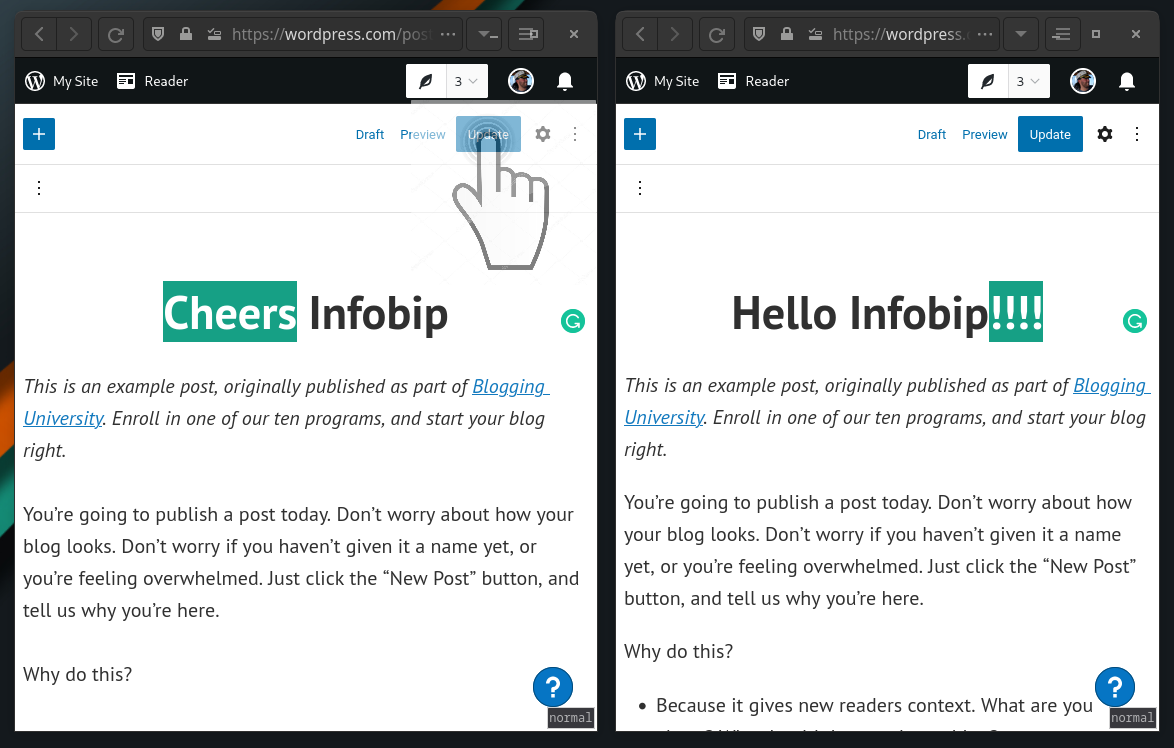This screenshot has height=748, width=1174.
Task: Click Draft link in left editor
Action: pos(370,135)
